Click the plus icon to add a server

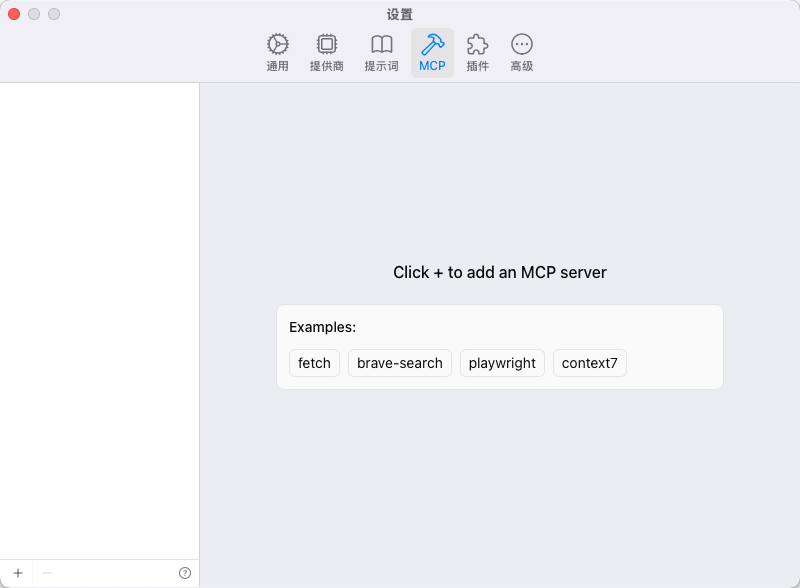tap(17, 573)
